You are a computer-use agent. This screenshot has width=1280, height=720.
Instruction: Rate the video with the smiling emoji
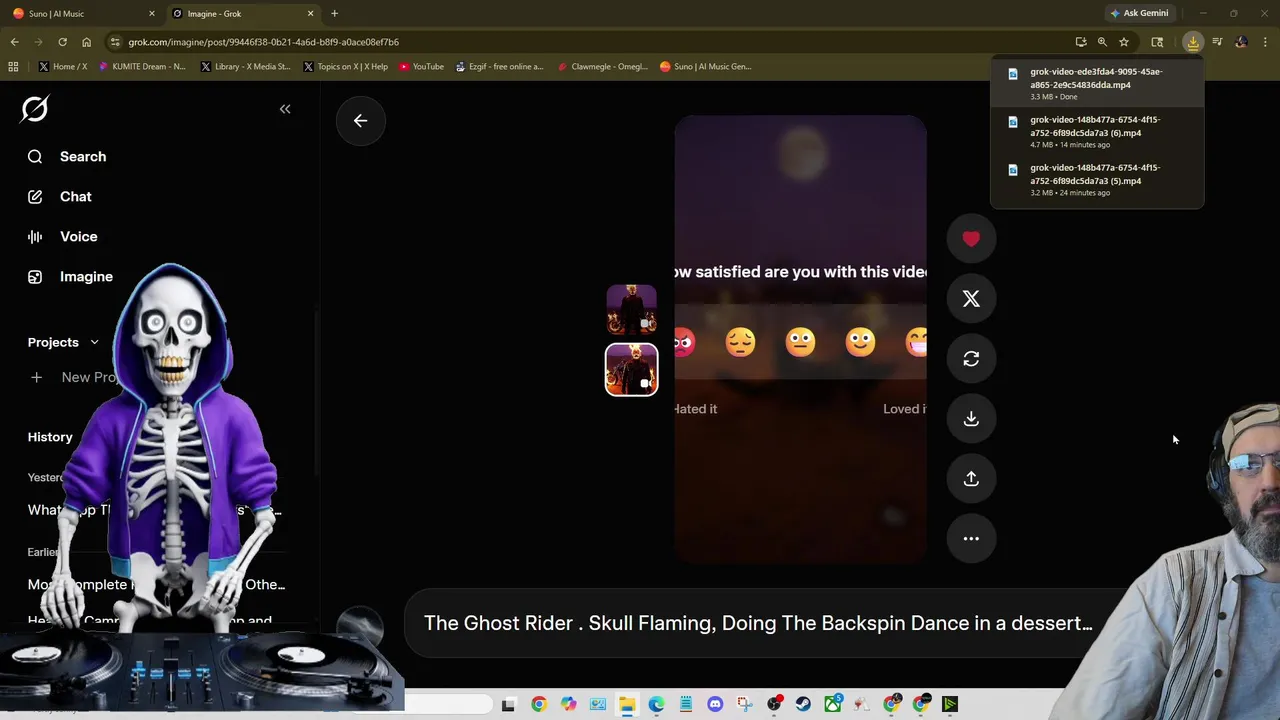click(860, 342)
